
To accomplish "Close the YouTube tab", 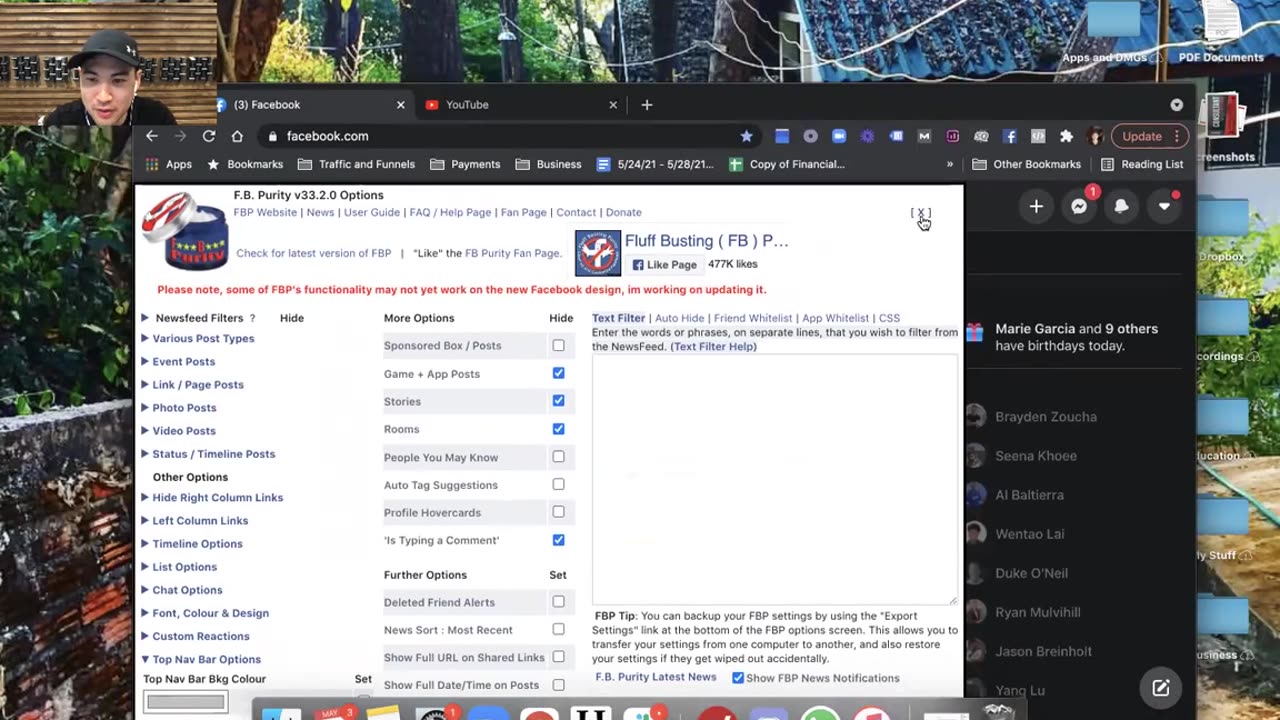I will coord(613,104).
